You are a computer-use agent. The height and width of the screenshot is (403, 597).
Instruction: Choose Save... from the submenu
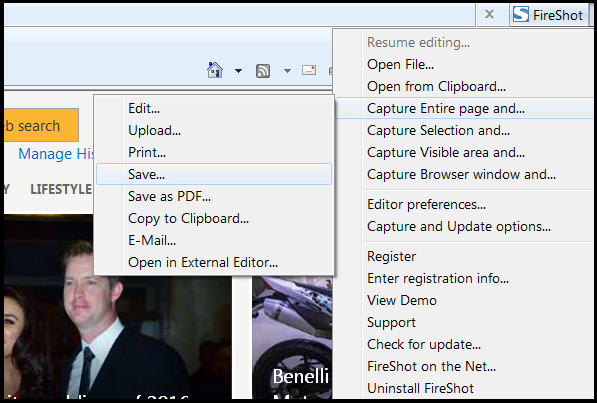point(214,174)
